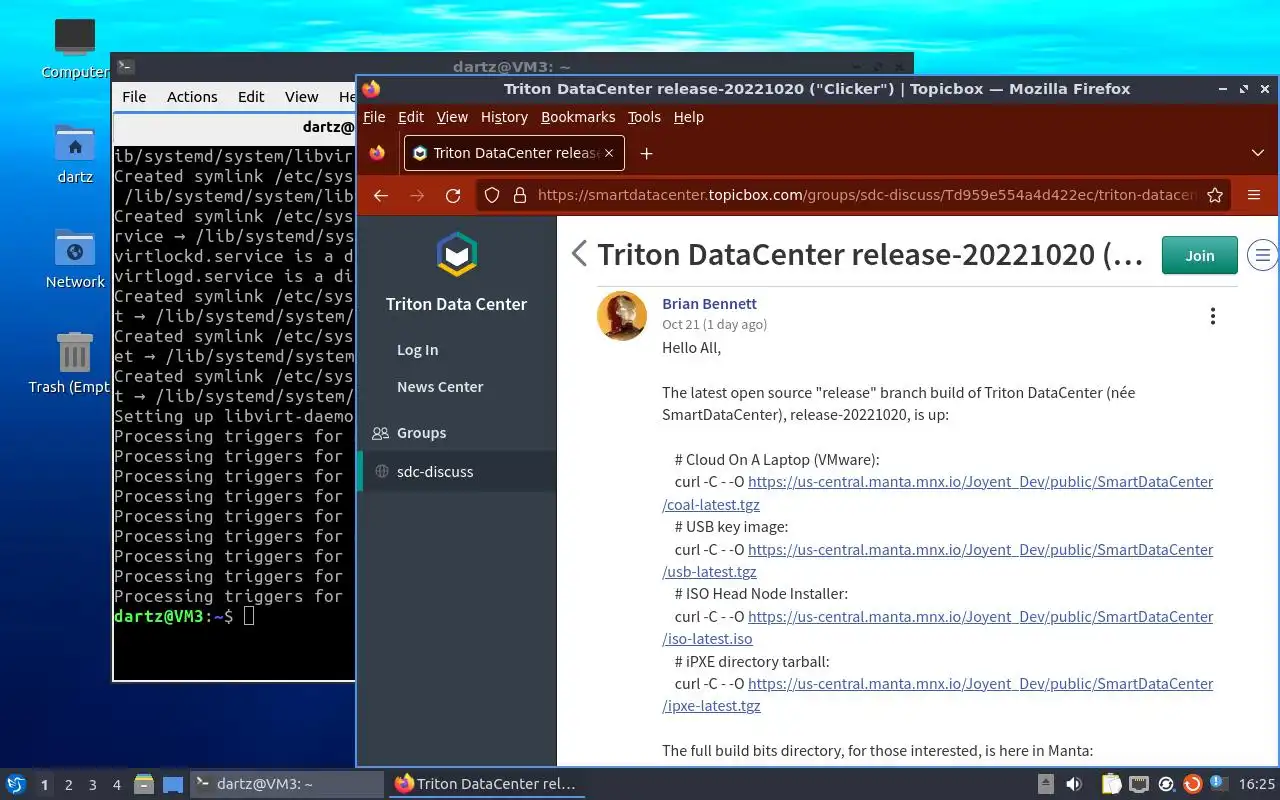Switch to workspace 4 in taskbar
Image resolution: width=1280 pixels, height=800 pixels.
[117, 785]
